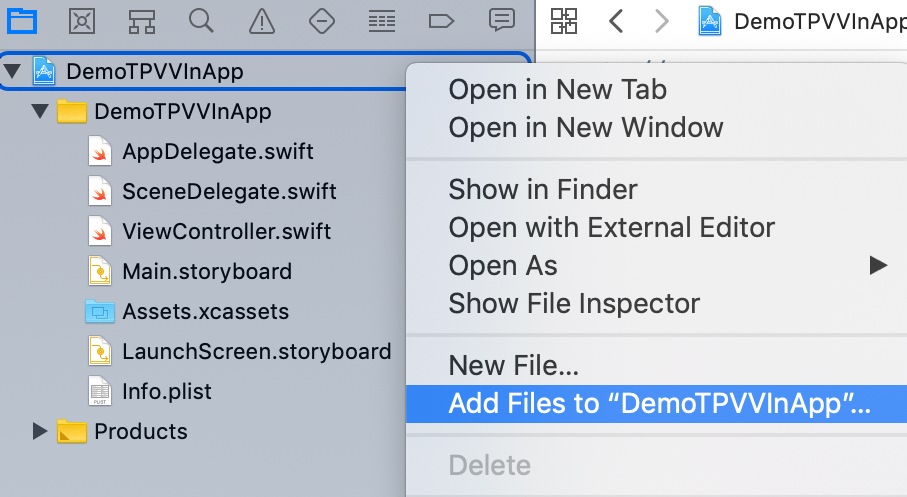Open the Test navigator diamond icon

(321, 19)
